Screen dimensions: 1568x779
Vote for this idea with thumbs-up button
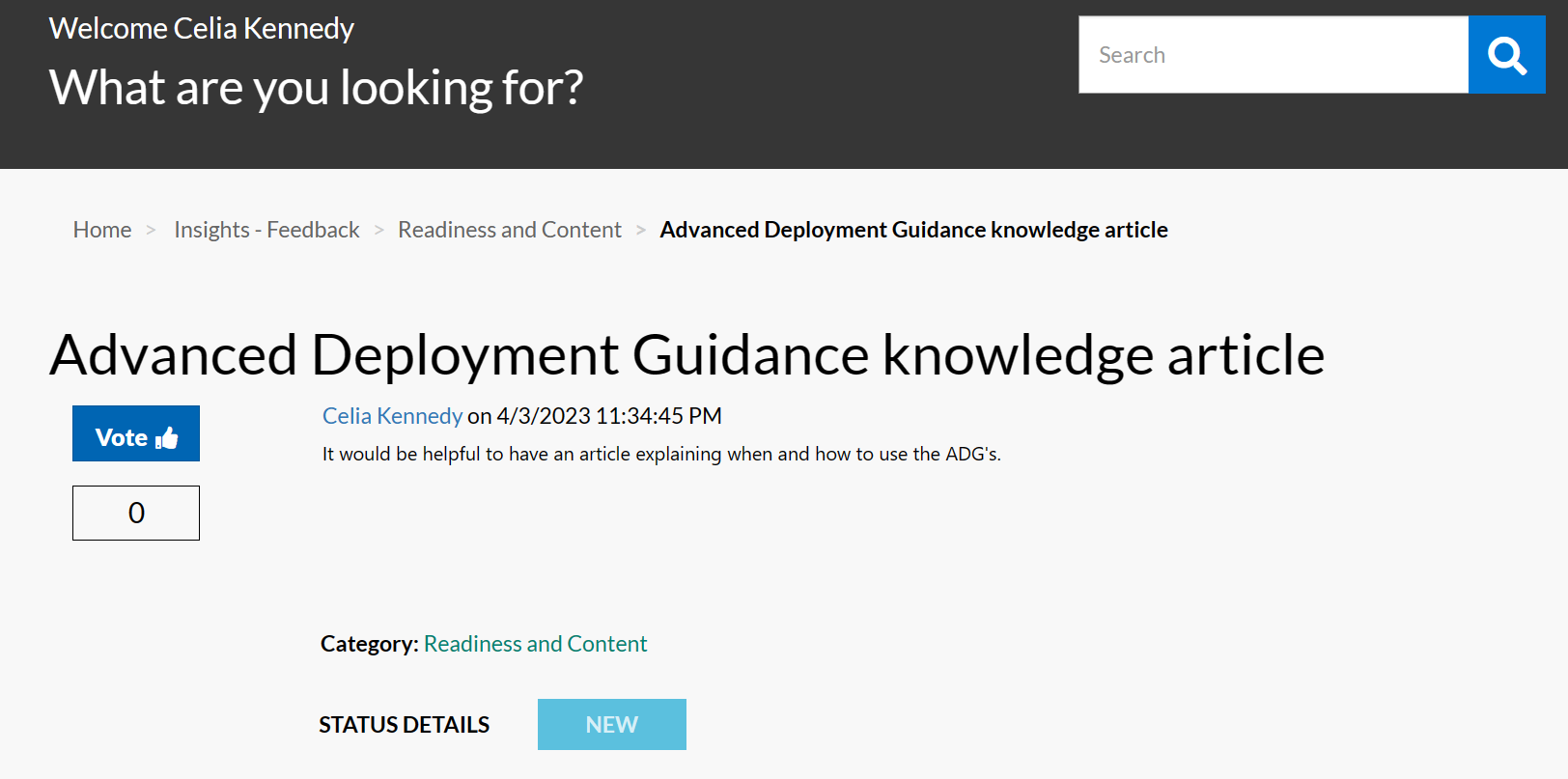pos(136,433)
